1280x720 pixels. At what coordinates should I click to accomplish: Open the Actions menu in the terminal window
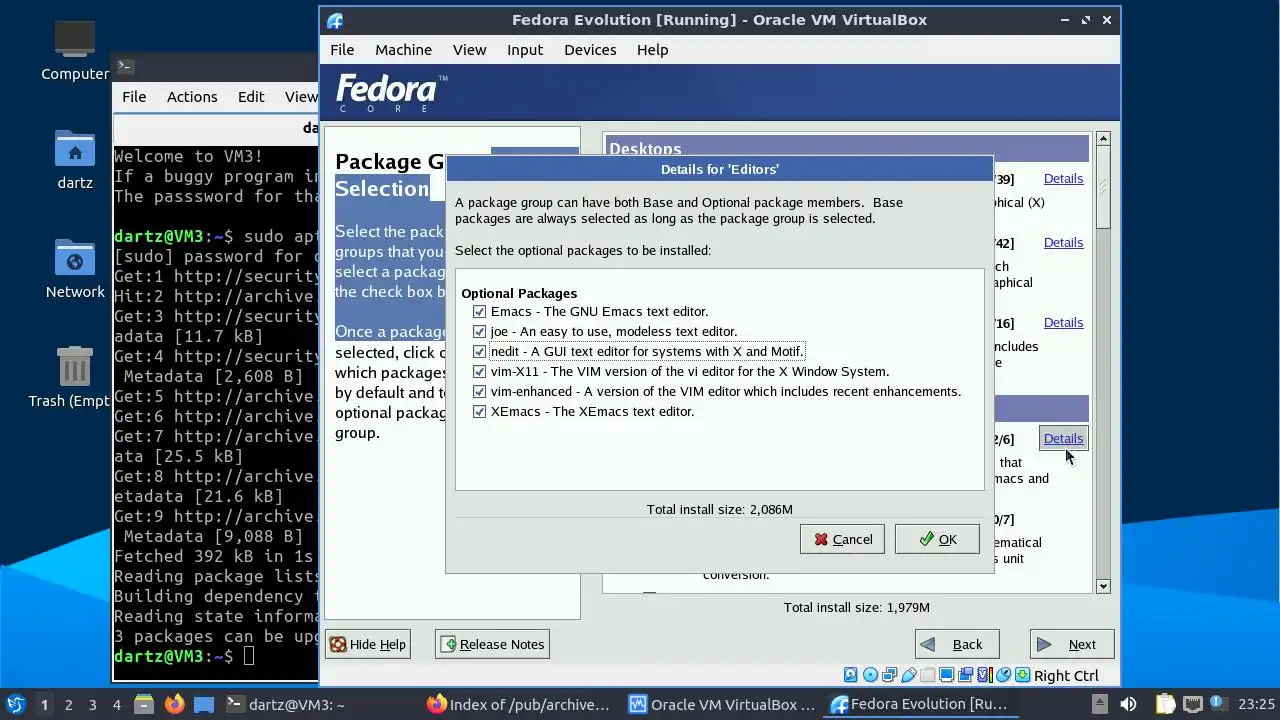pyautogui.click(x=192, y=96)
